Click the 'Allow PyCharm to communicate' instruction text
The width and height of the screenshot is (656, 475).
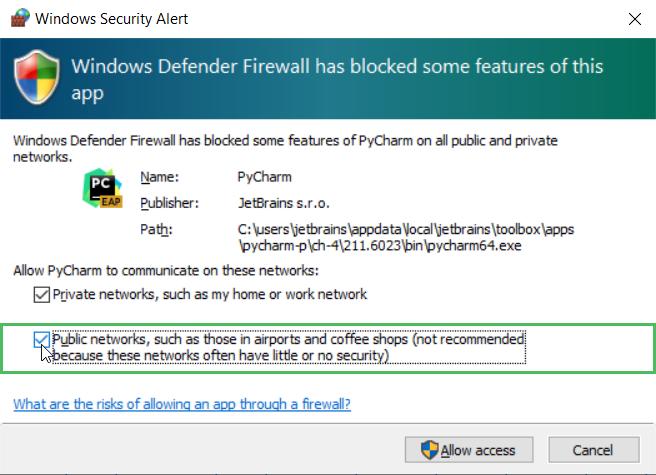pyautogui.click(x=166, y=270)
